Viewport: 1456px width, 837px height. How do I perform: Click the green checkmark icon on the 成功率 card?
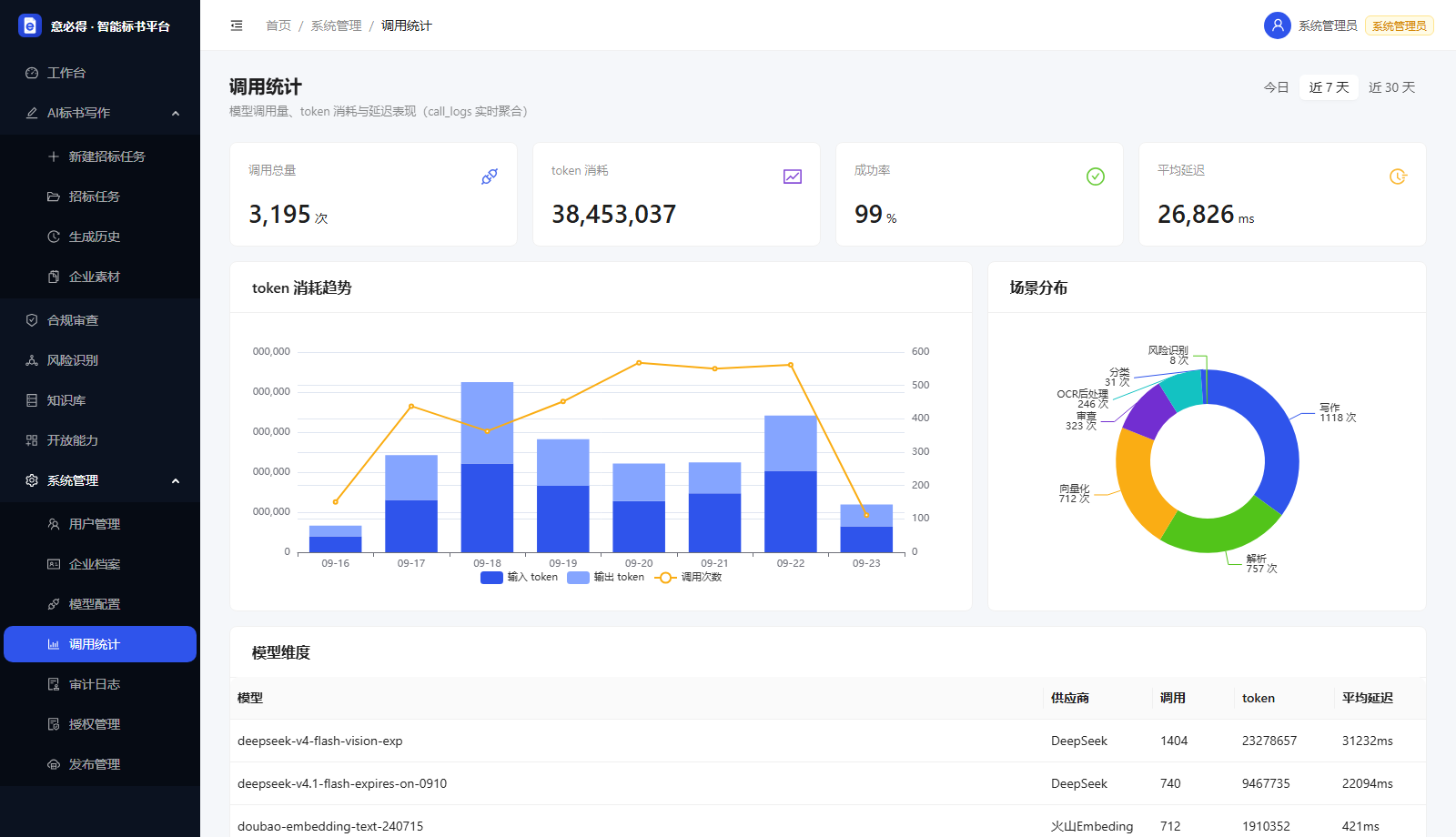tap(1096, 176)
